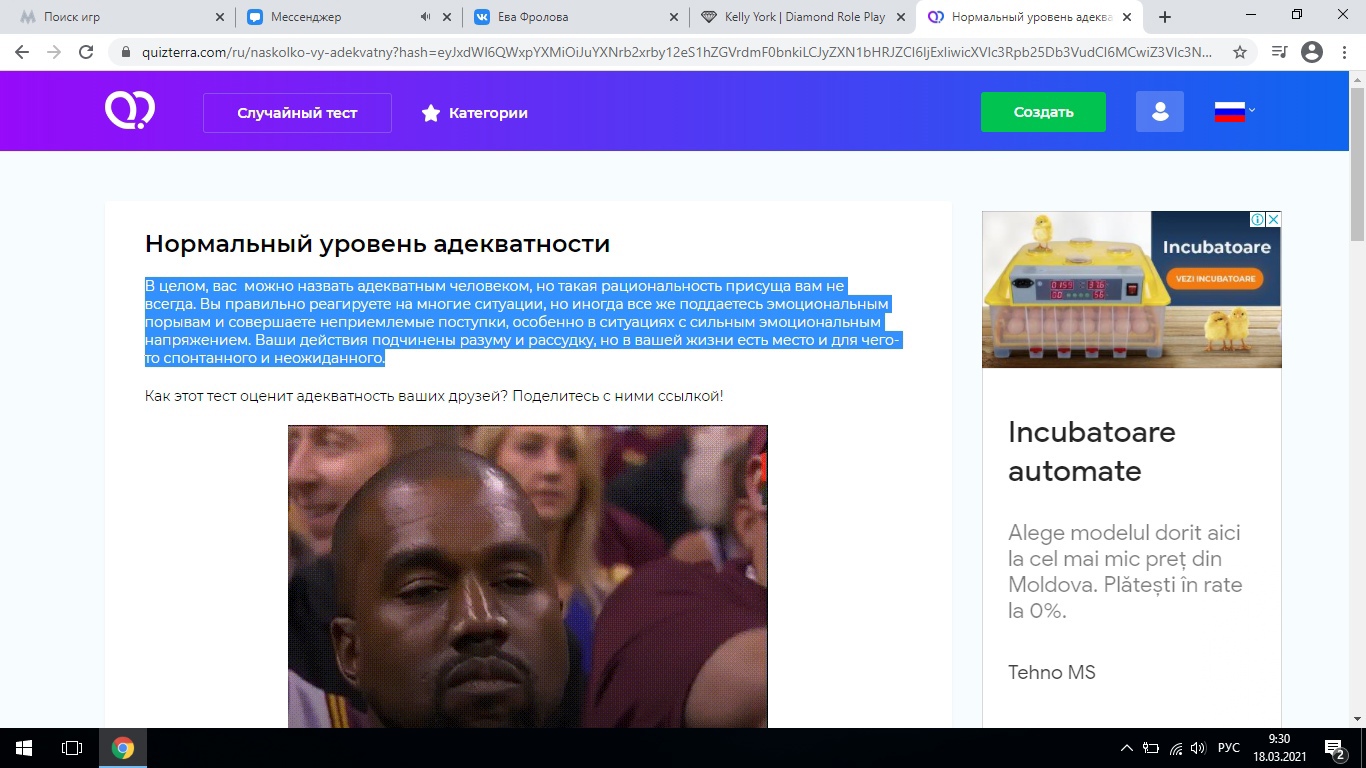Open Incubatoare automate ad headline

[x=1092, y=451]
